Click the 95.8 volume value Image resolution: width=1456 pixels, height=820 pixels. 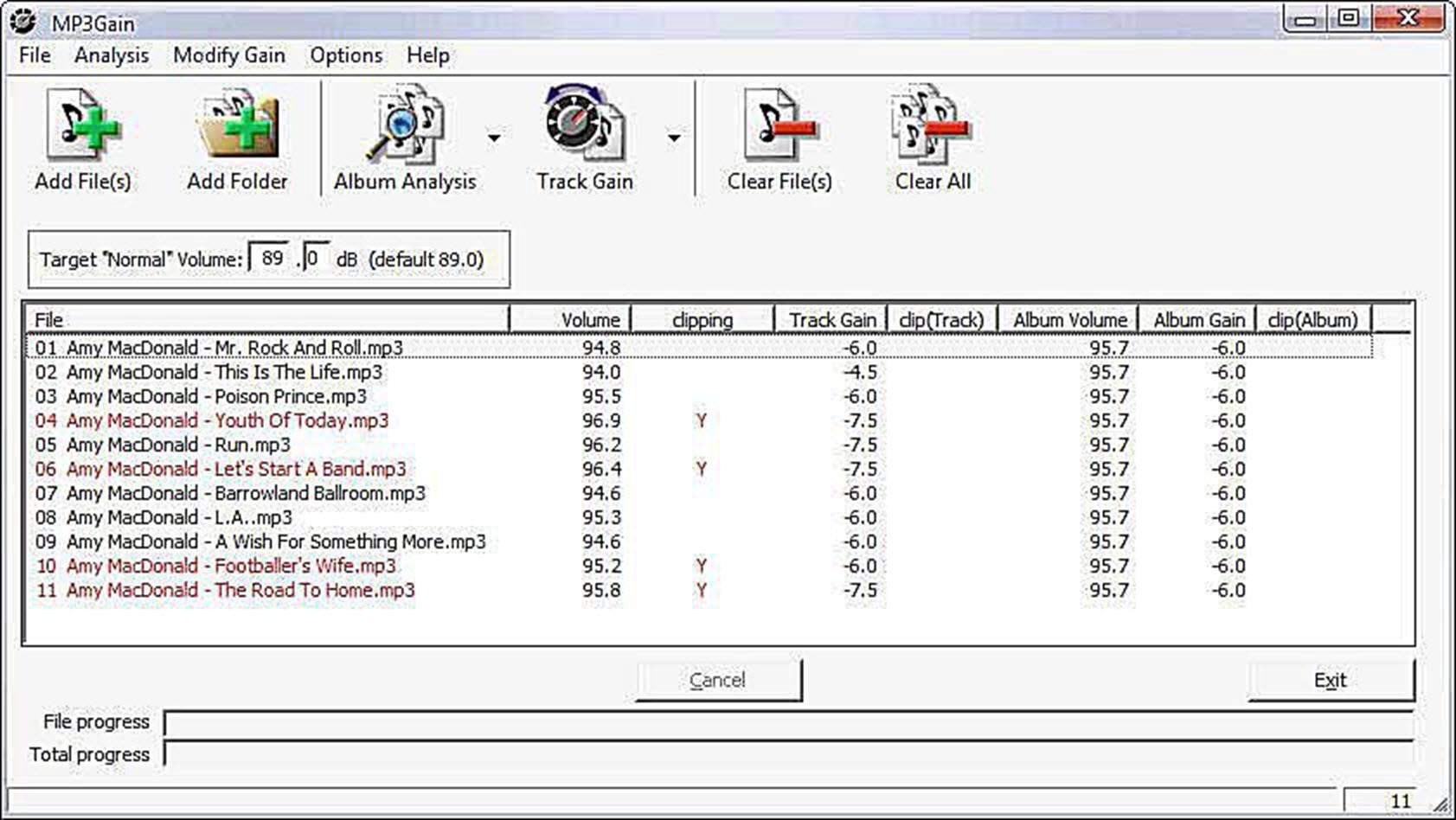601,590
